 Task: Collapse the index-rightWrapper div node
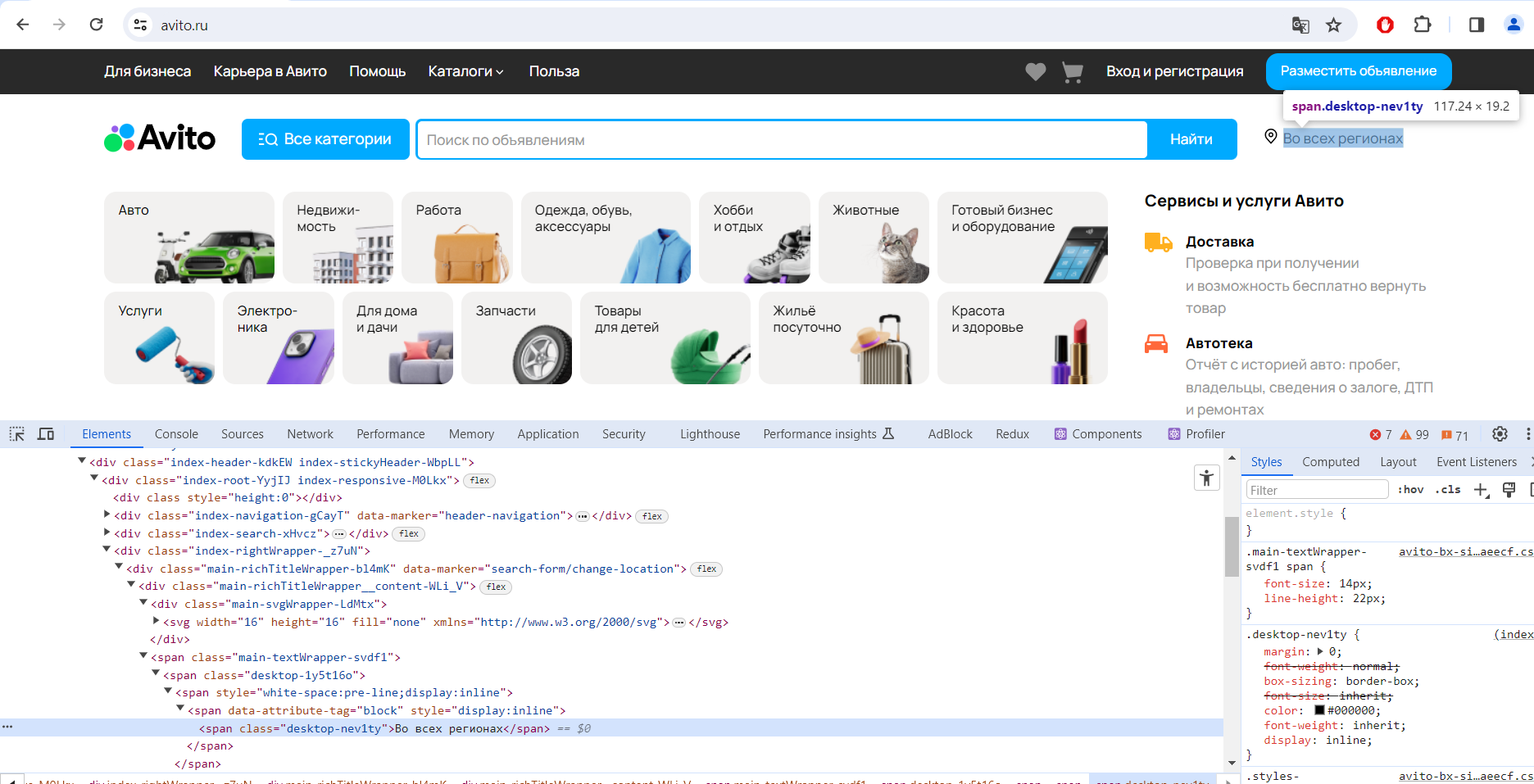107,550
